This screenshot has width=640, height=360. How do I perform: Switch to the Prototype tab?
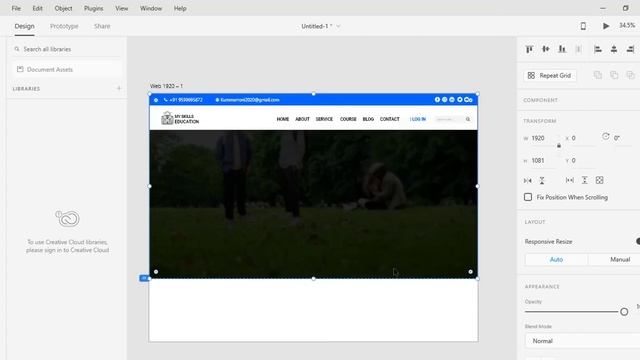click(64, 26)
